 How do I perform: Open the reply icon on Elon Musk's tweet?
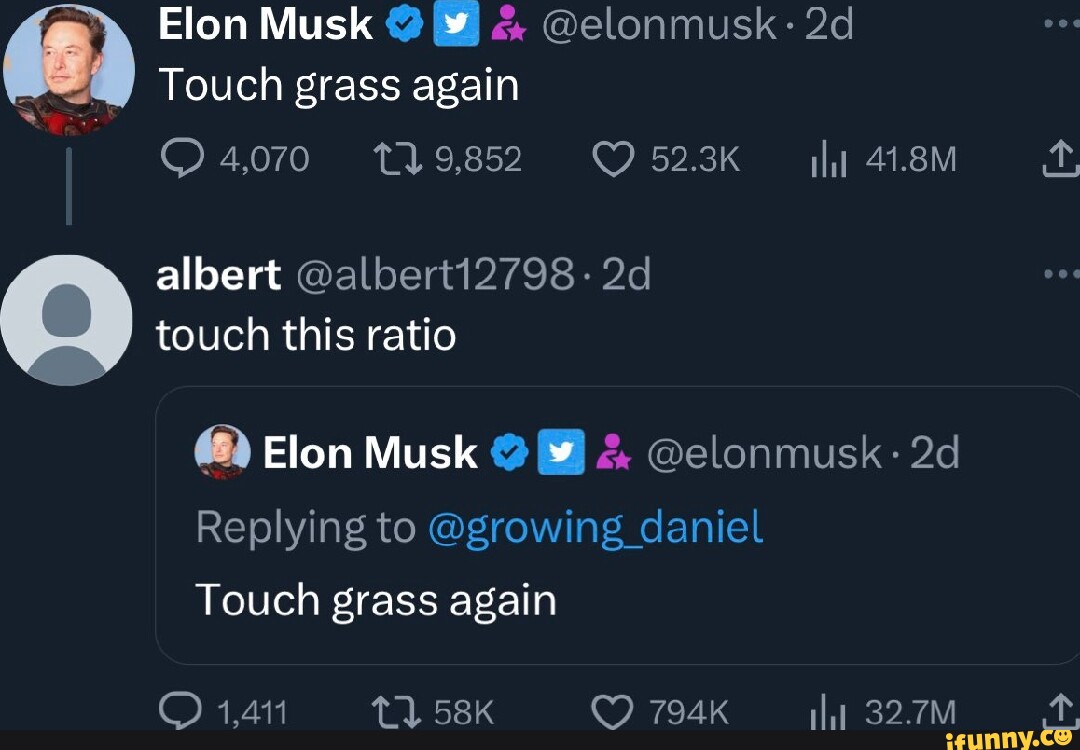[x=184, y=158]
